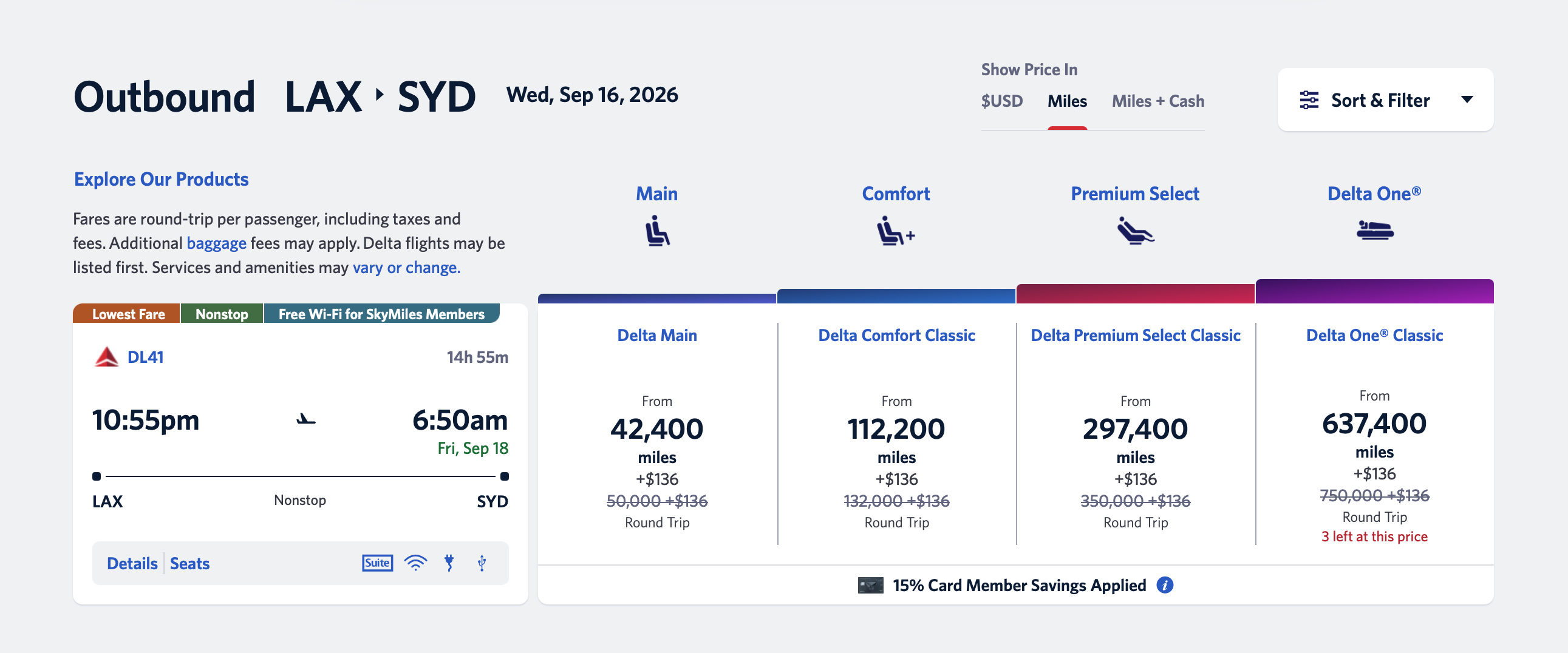Click the 10:55pm departure time
1568x653 pixels.
146,420
